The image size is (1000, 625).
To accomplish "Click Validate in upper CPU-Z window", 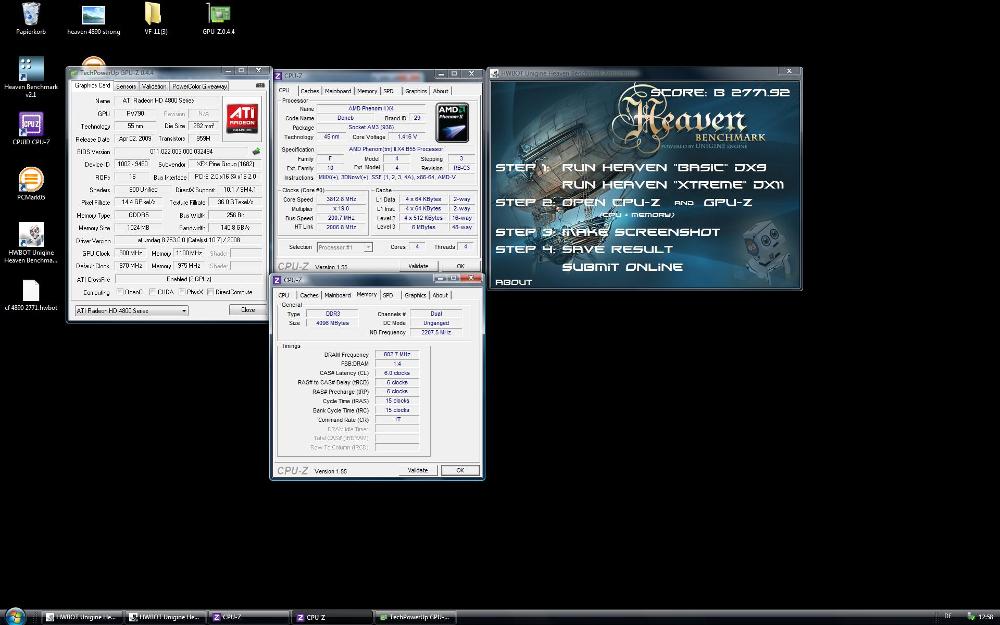I will 418,266.
